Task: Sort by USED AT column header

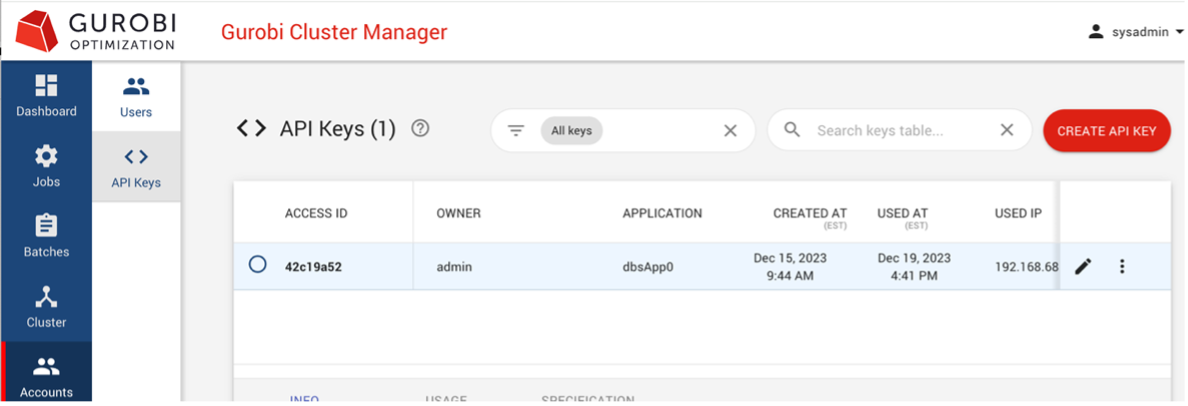Action: click(902, 214)
